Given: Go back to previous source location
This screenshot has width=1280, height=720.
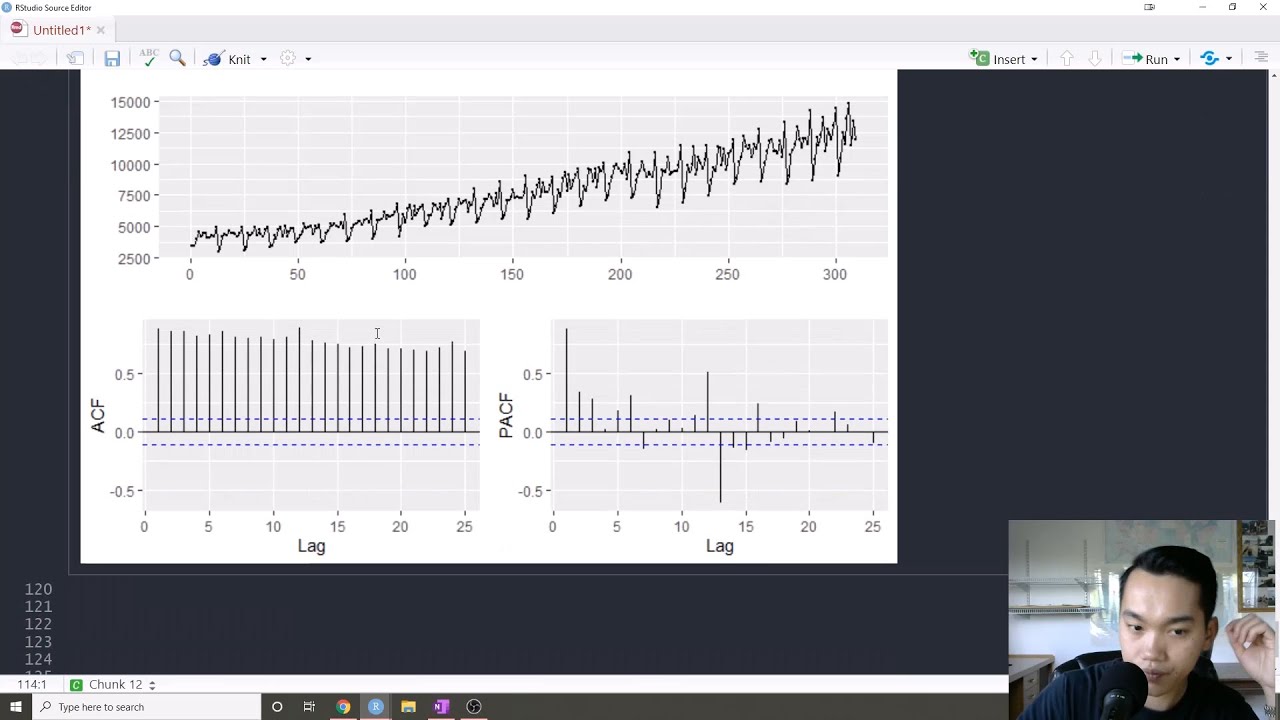Looking at the screenshot, I should [x=18, y=59].
